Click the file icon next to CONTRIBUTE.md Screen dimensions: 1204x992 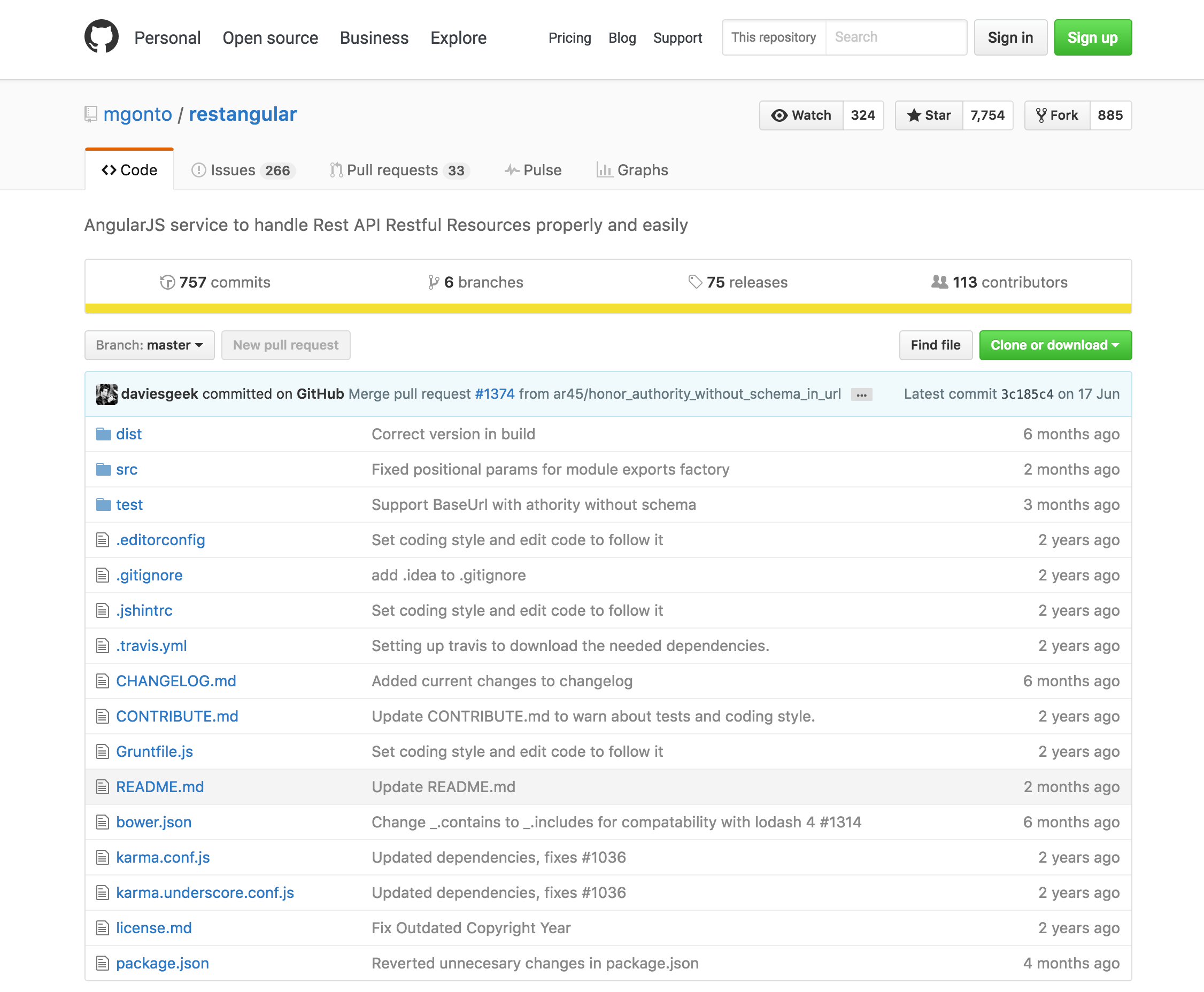click(x=103, y=717)
